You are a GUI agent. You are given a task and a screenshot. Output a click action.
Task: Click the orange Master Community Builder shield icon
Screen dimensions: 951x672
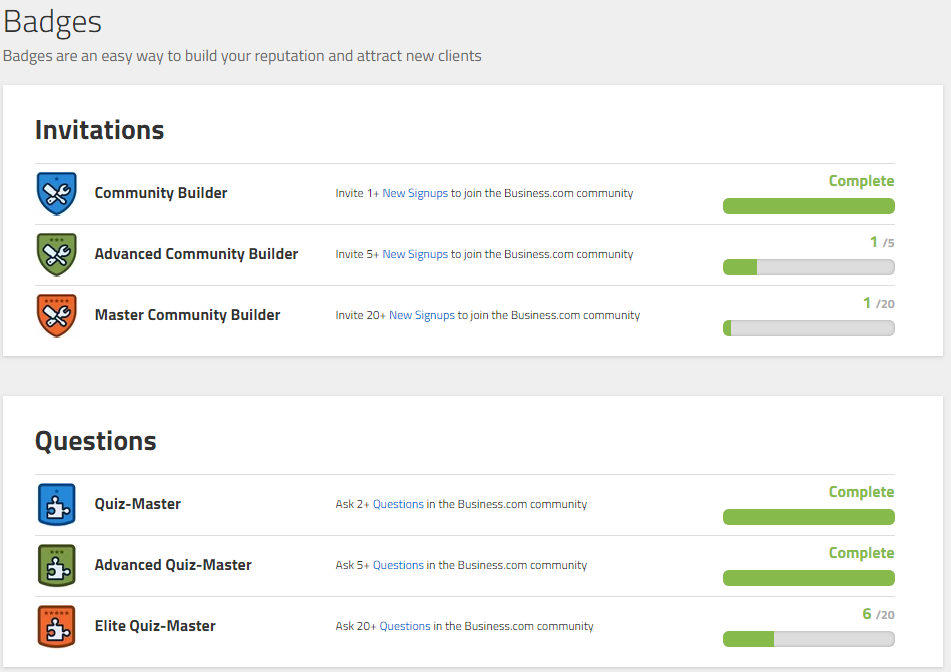click(x=57, y=315)
